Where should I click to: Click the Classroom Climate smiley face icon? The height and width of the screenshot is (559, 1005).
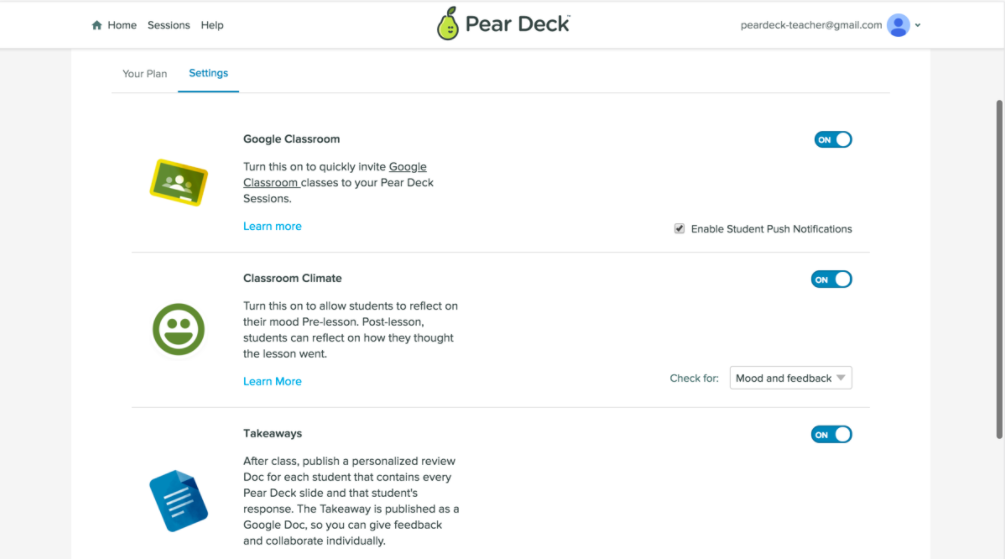coord(178,329)
